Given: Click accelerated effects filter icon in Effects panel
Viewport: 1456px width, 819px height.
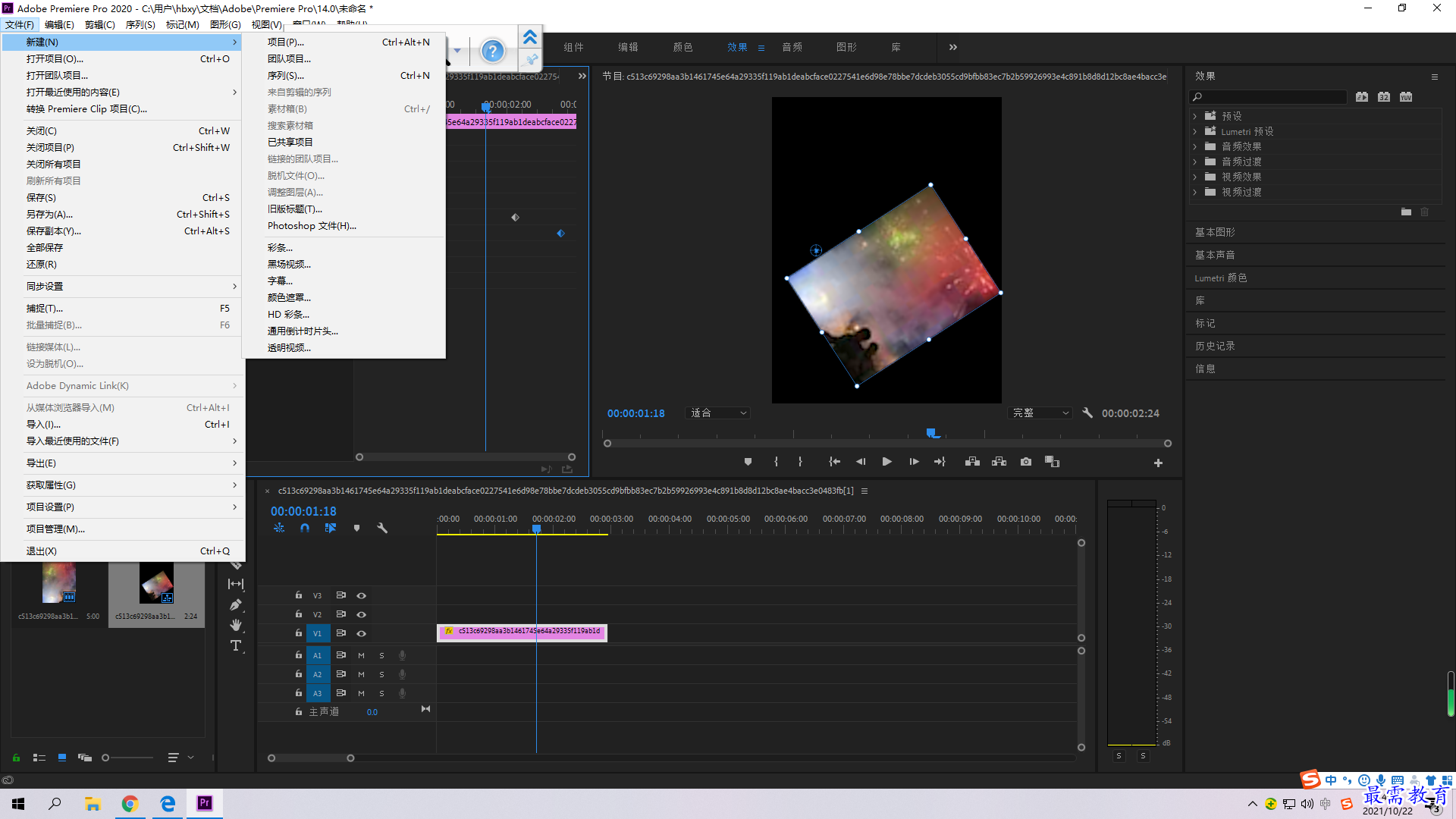Looking at the screenshot, I should click(x=1362, y=97).
